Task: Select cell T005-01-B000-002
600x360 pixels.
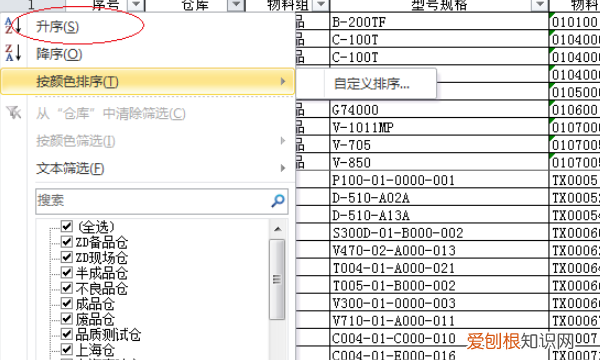Action: [x=439, y=285]
